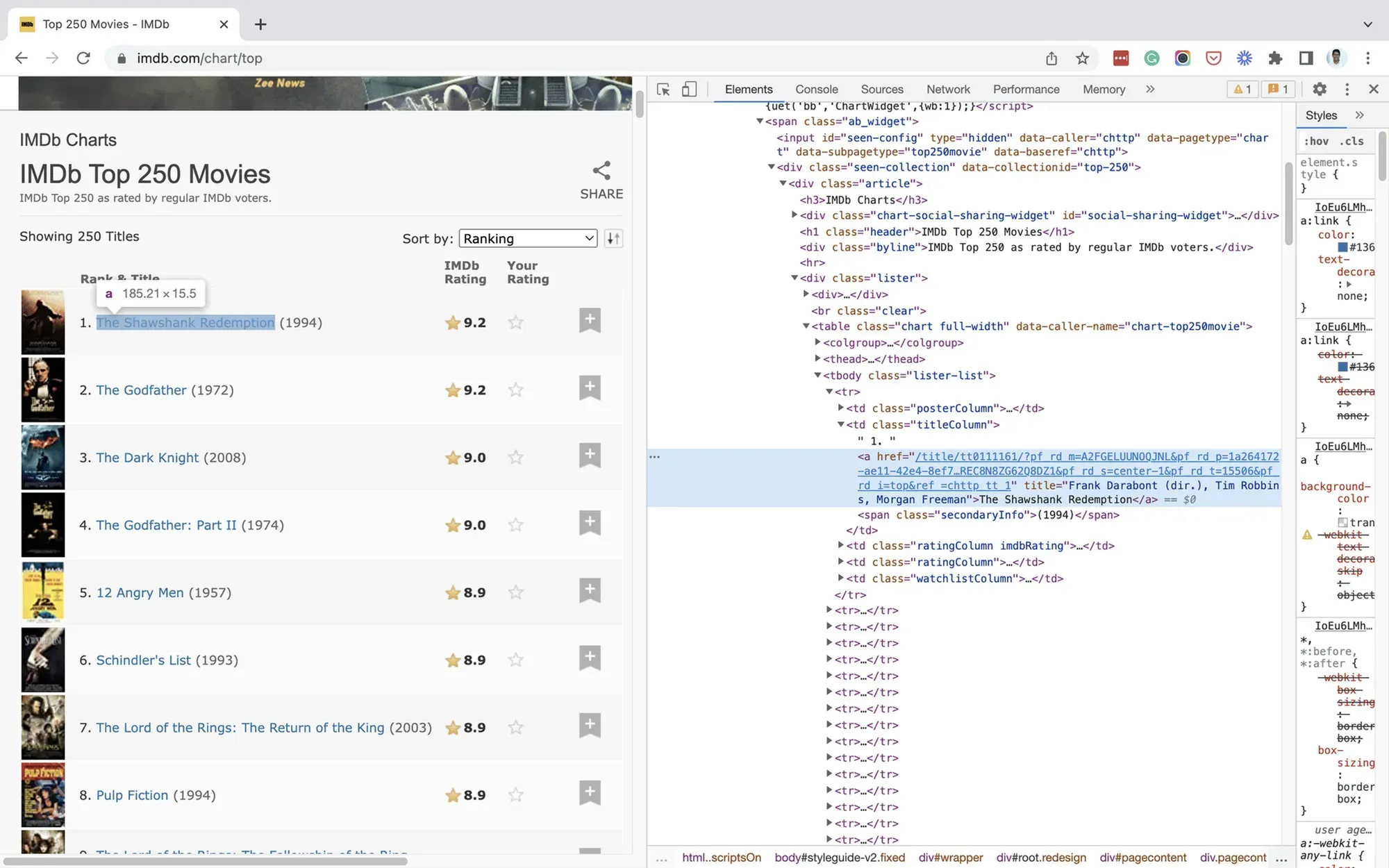The height and width of the screenshot is (868, 1389).
Task: Collapse the div seen-collection node
Action: [x=771, y=167]
